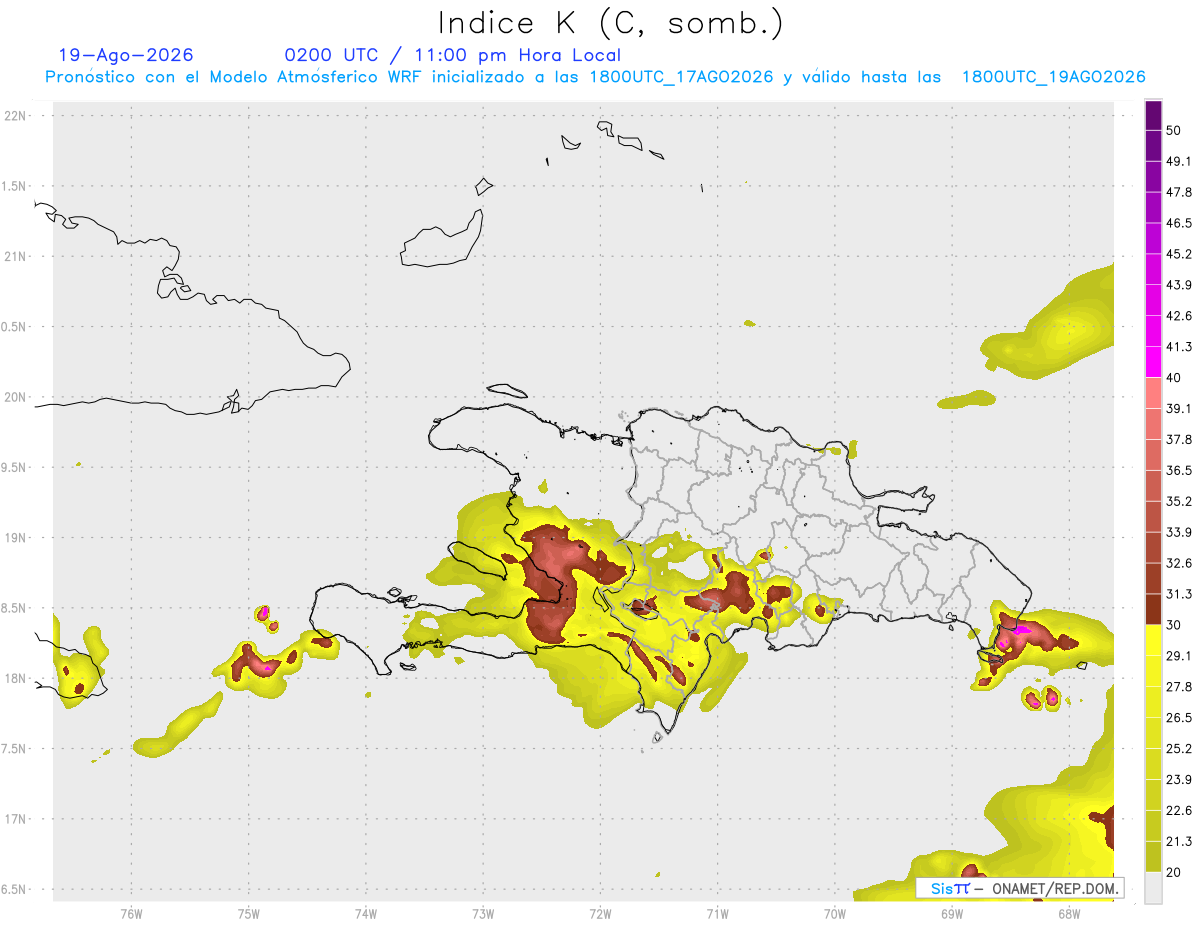Click the colorbar value "20" at the bottom

[1174, 872]
